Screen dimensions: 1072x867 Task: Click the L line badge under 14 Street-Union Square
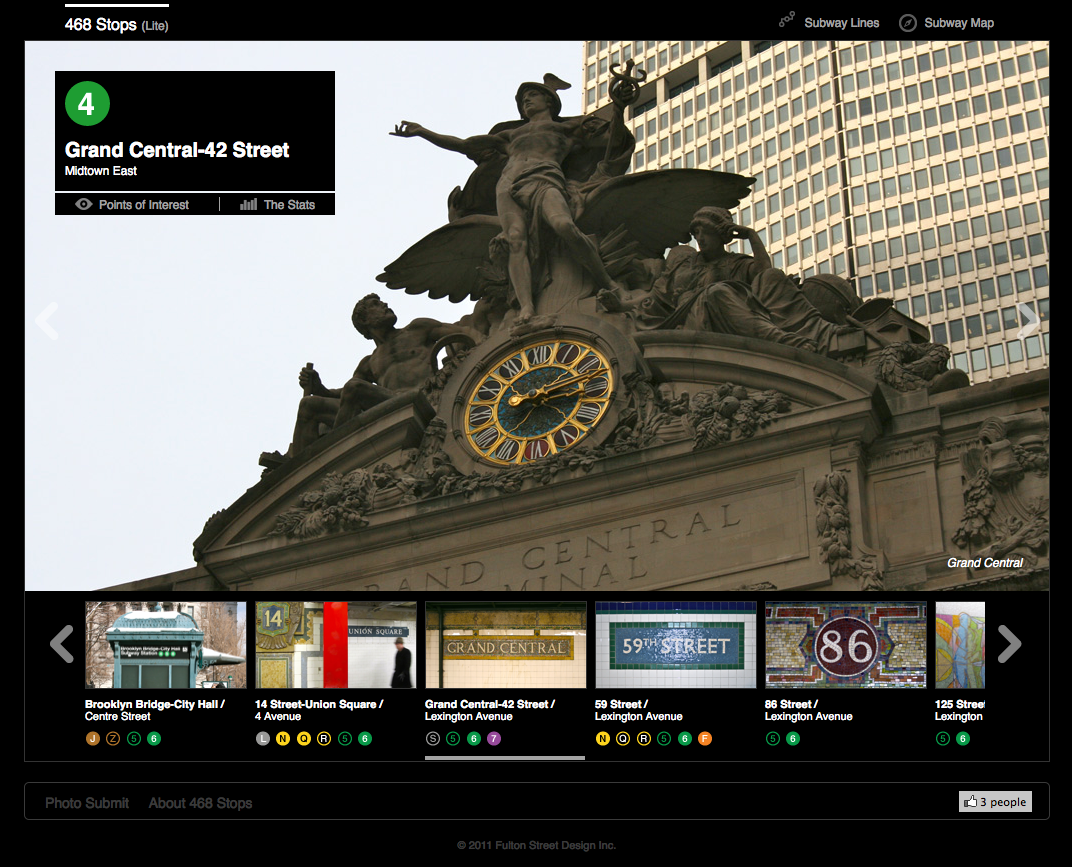tap(263, 738)
